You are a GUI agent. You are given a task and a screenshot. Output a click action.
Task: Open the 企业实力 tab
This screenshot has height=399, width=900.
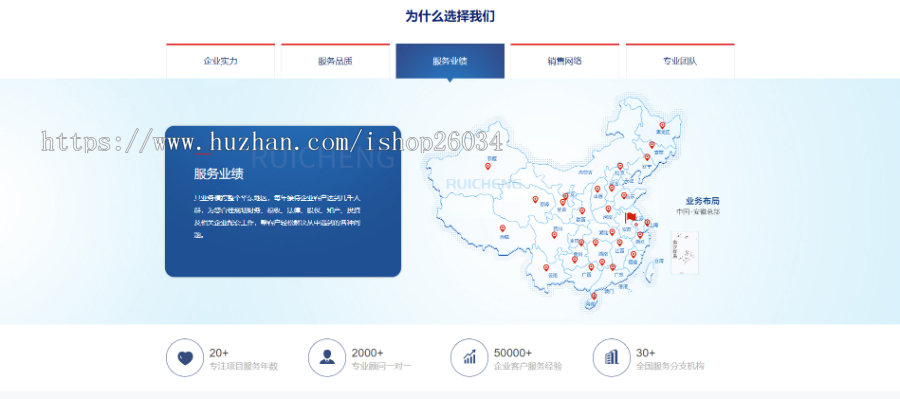pyautogui.click(x=220, y=61)
